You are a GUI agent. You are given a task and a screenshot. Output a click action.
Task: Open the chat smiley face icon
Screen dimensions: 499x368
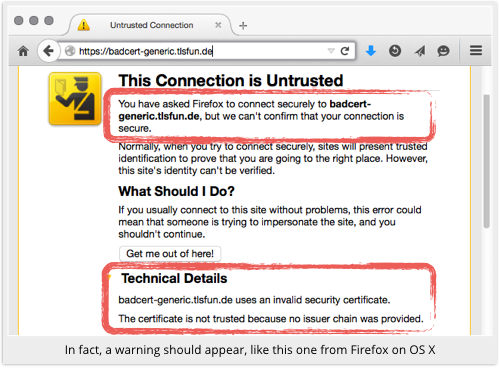[443, 51]
